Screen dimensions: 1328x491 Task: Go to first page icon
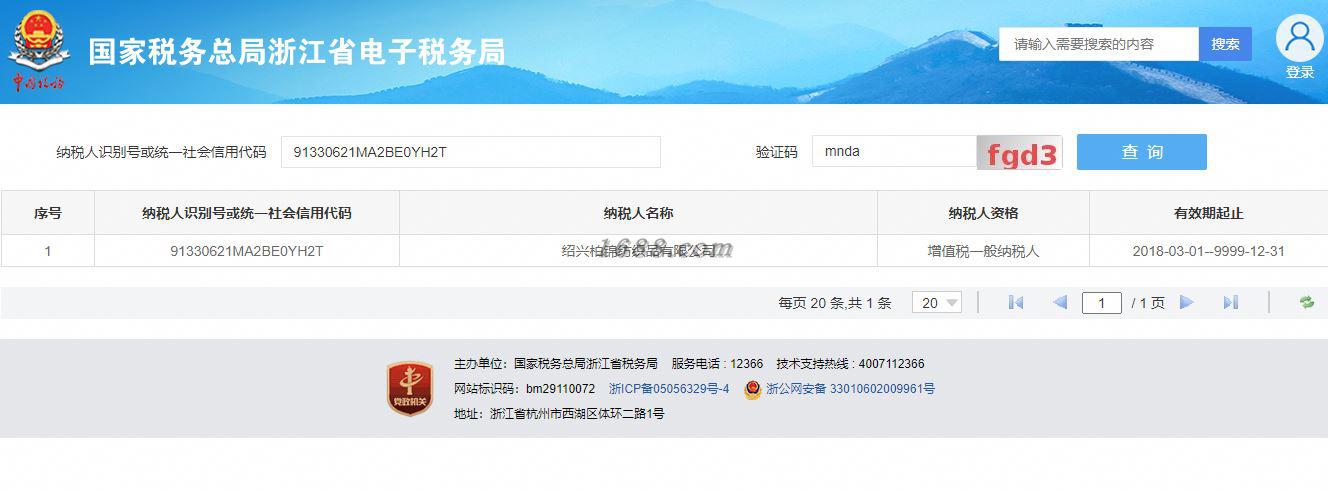(1016, 302)
